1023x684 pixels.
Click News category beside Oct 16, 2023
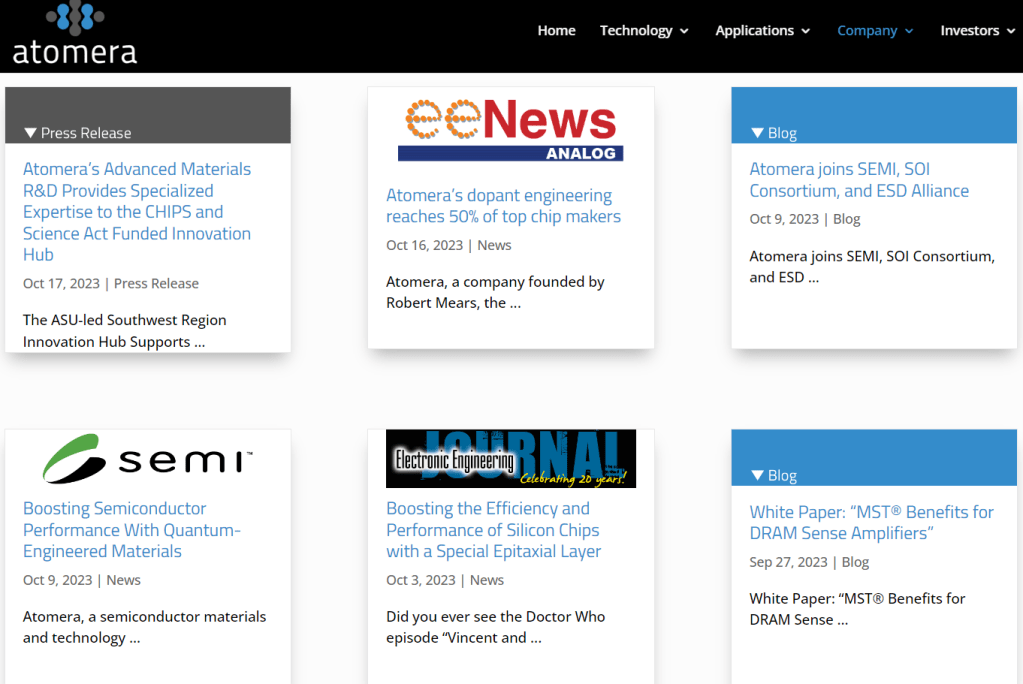[x=494, y=245]
